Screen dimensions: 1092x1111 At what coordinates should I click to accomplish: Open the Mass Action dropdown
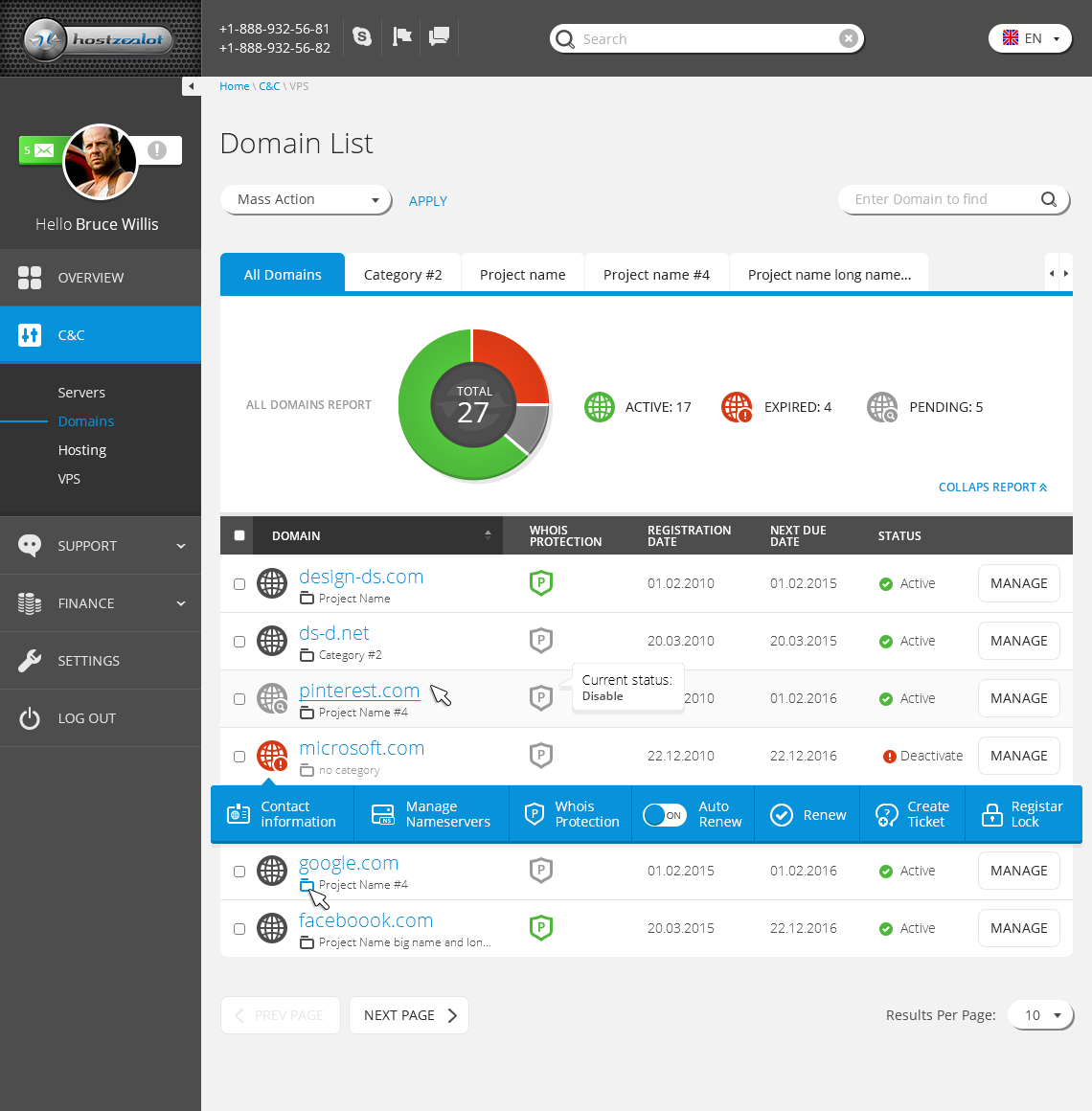[x=307, y=200]
